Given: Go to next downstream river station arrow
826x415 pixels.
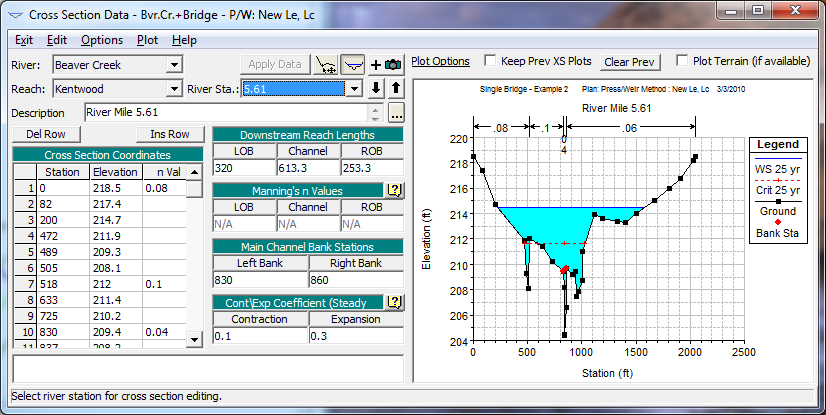Looking at the screenshot, I should click(377, 89).
